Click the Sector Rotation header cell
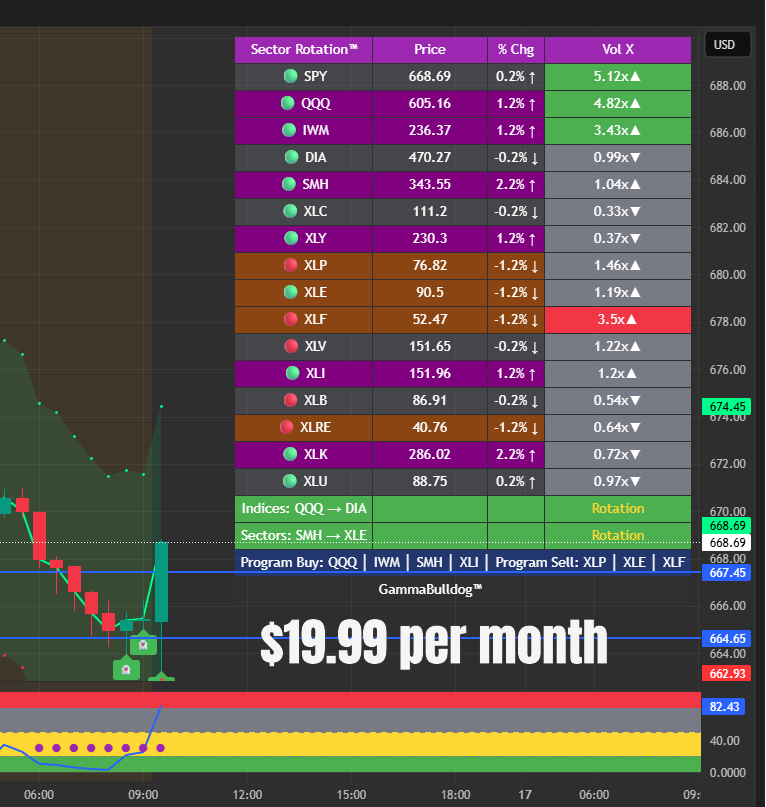766x807 pixels. (304, 50)
